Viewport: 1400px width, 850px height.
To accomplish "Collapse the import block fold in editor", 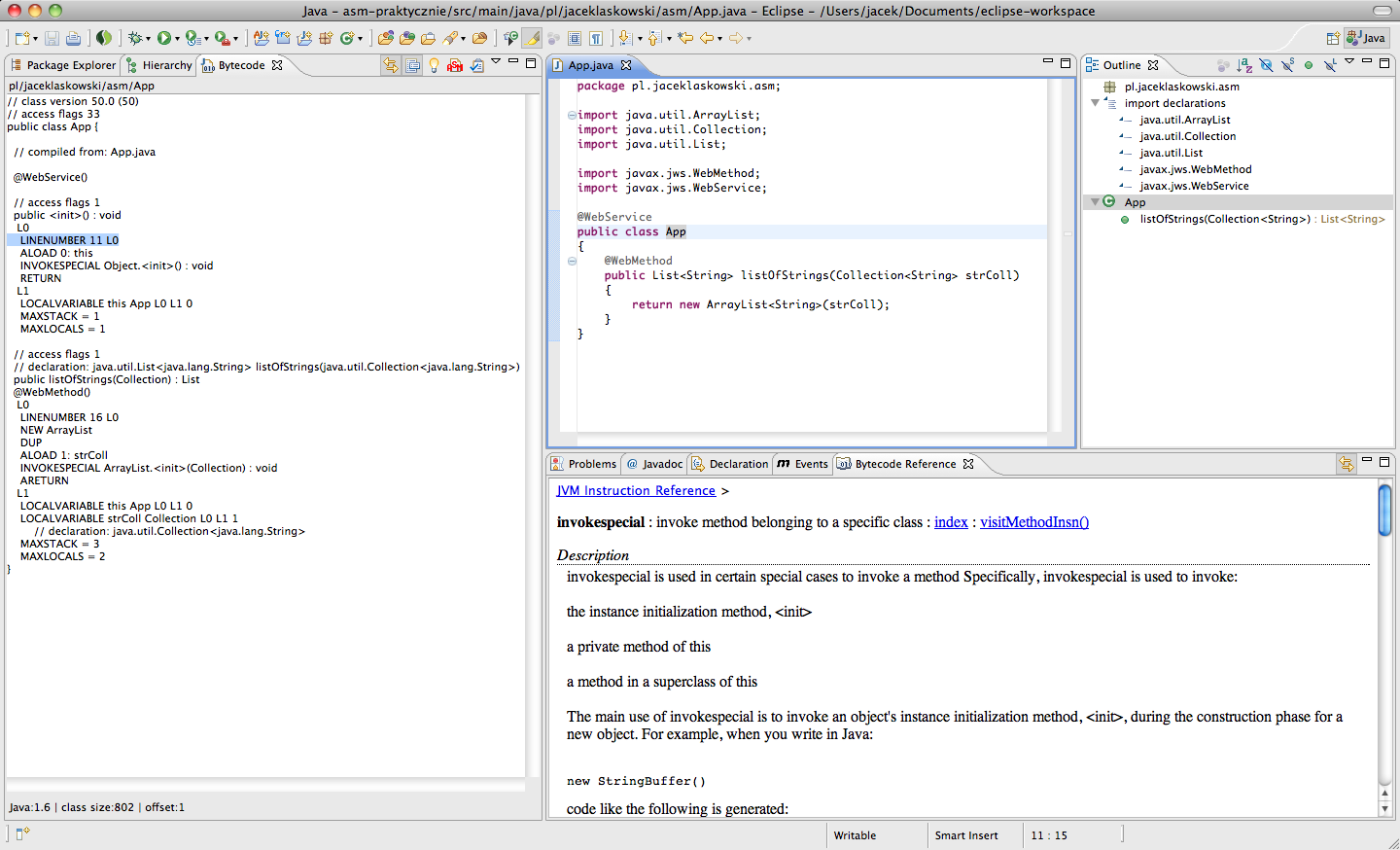I will pyautogui.click(x=572, y=115).
